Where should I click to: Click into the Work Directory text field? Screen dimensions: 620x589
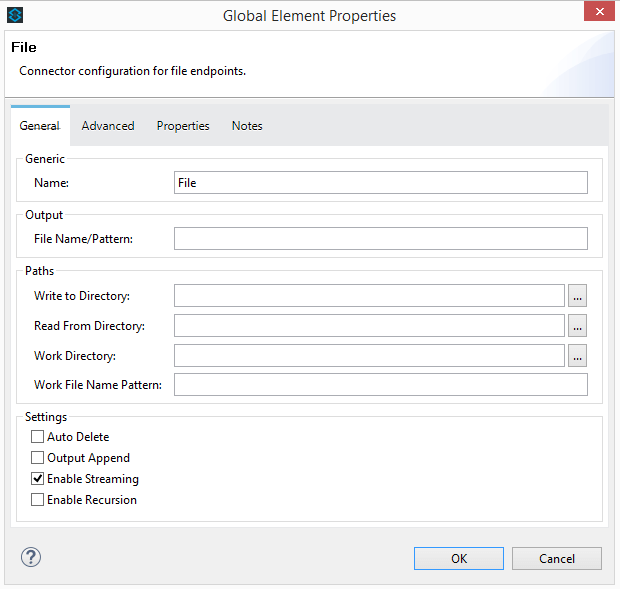point(369,356)
